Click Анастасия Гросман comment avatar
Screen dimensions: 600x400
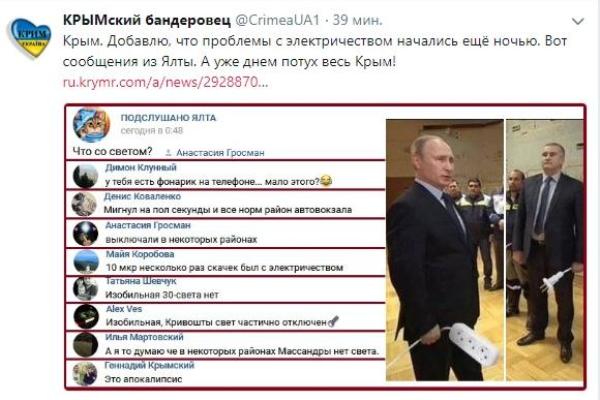click(86, 233)
